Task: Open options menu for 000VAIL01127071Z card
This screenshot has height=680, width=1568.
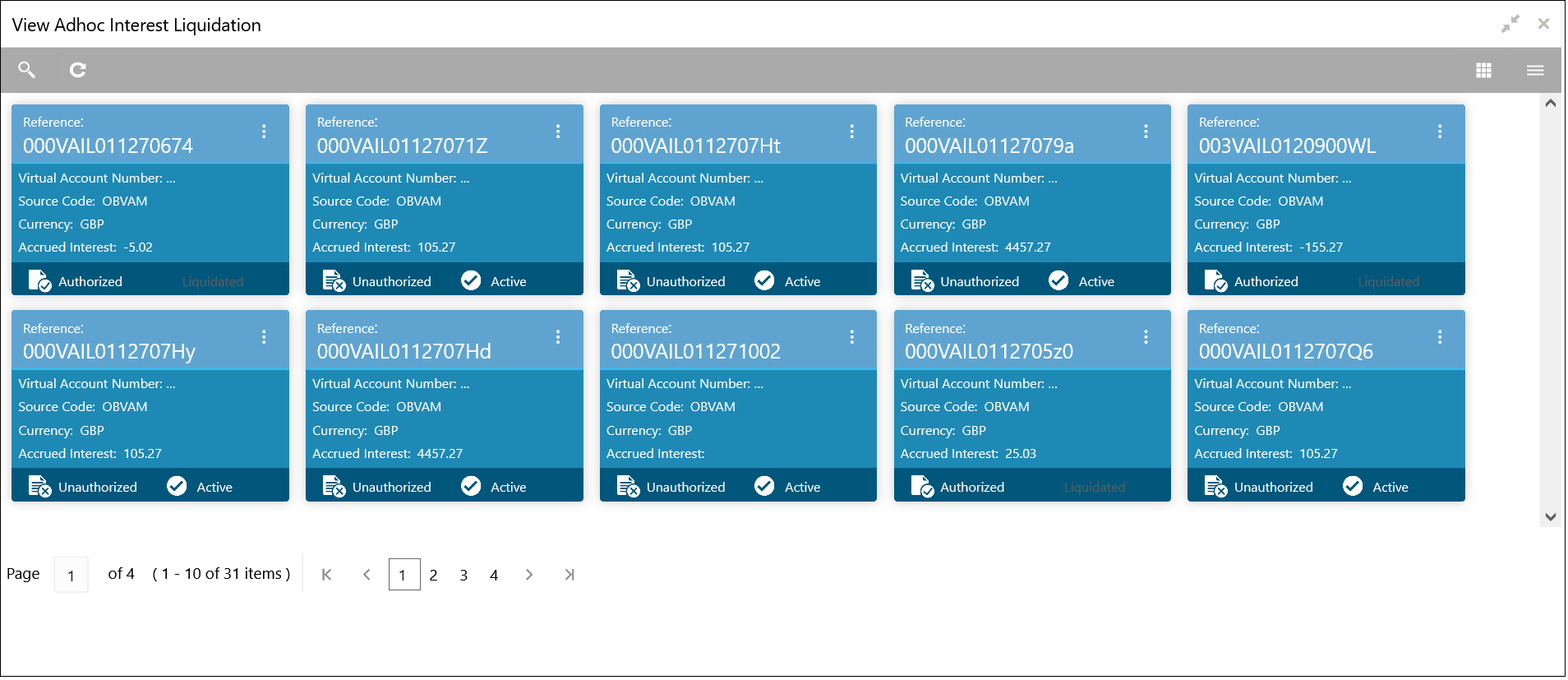Action: (558, 132)
